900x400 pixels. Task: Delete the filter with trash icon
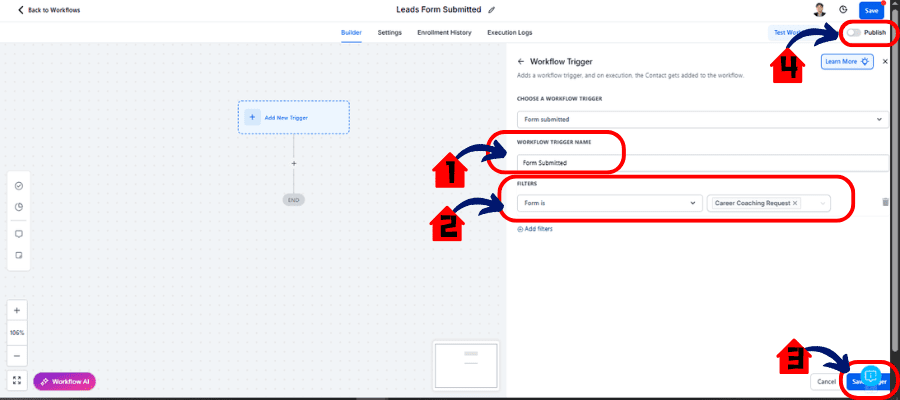(x=885, y=202)
